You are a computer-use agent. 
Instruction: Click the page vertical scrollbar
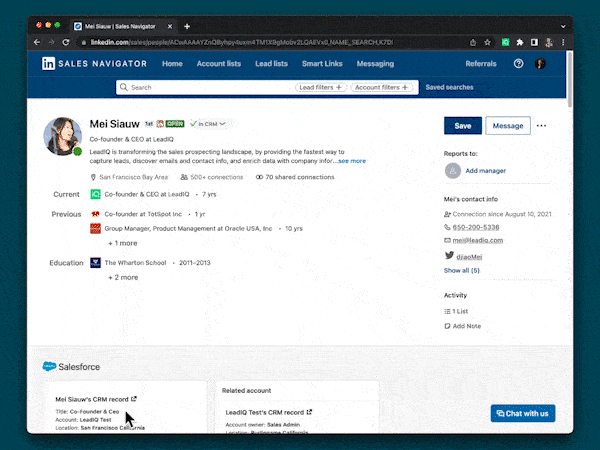coord(570,80)
